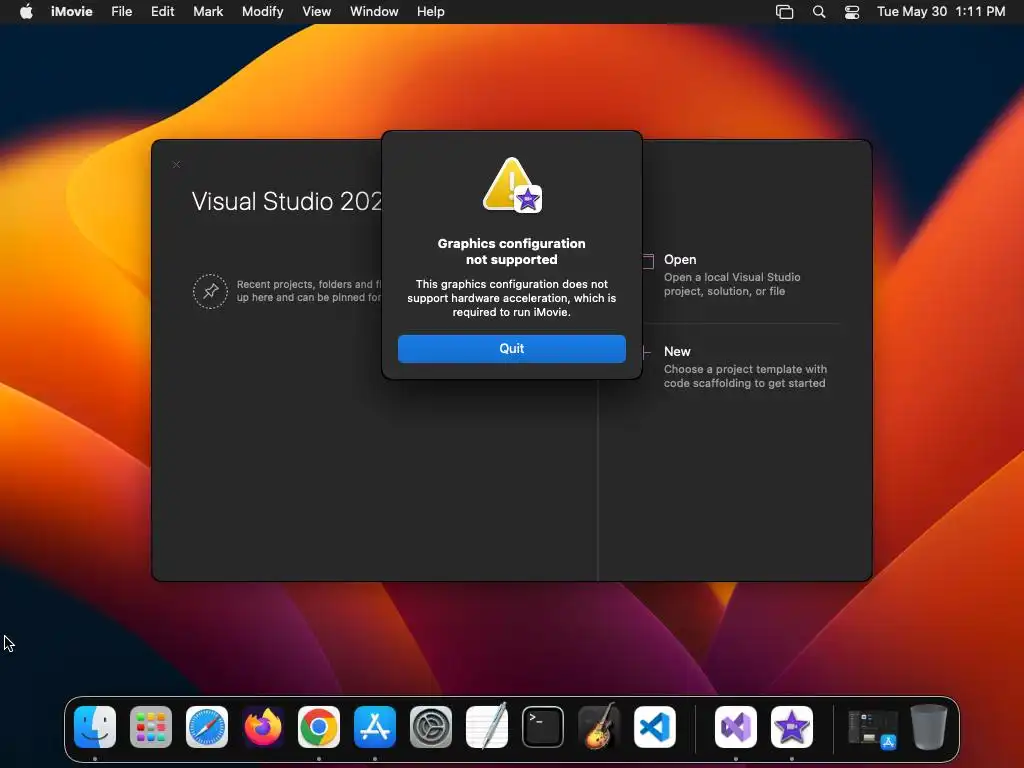Click the 'Recent projects, folders' hint text
1024x768 pixels.
pos(309,291)
